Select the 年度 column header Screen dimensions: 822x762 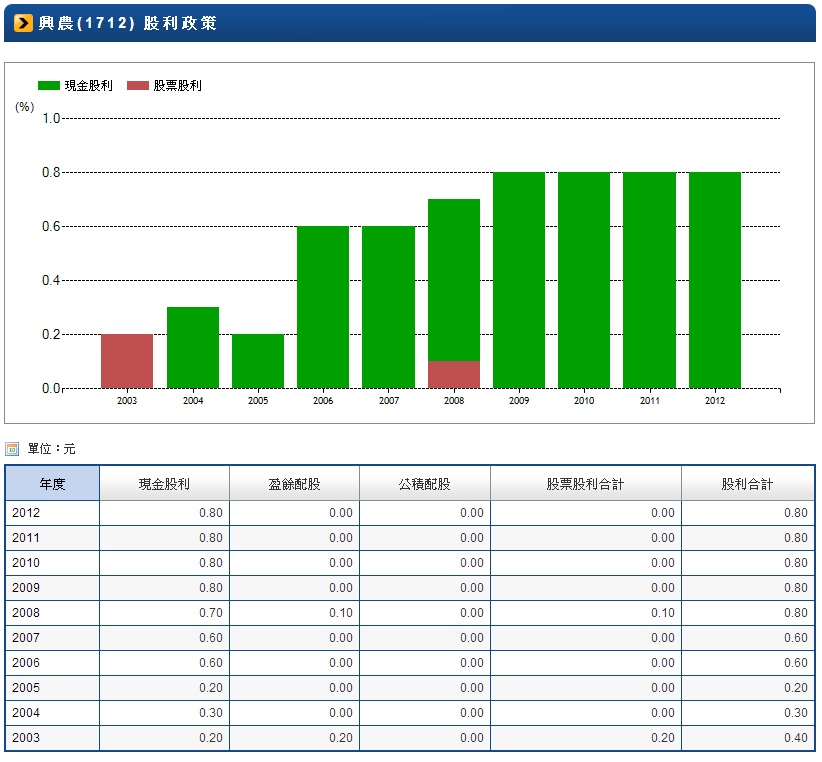52,483
